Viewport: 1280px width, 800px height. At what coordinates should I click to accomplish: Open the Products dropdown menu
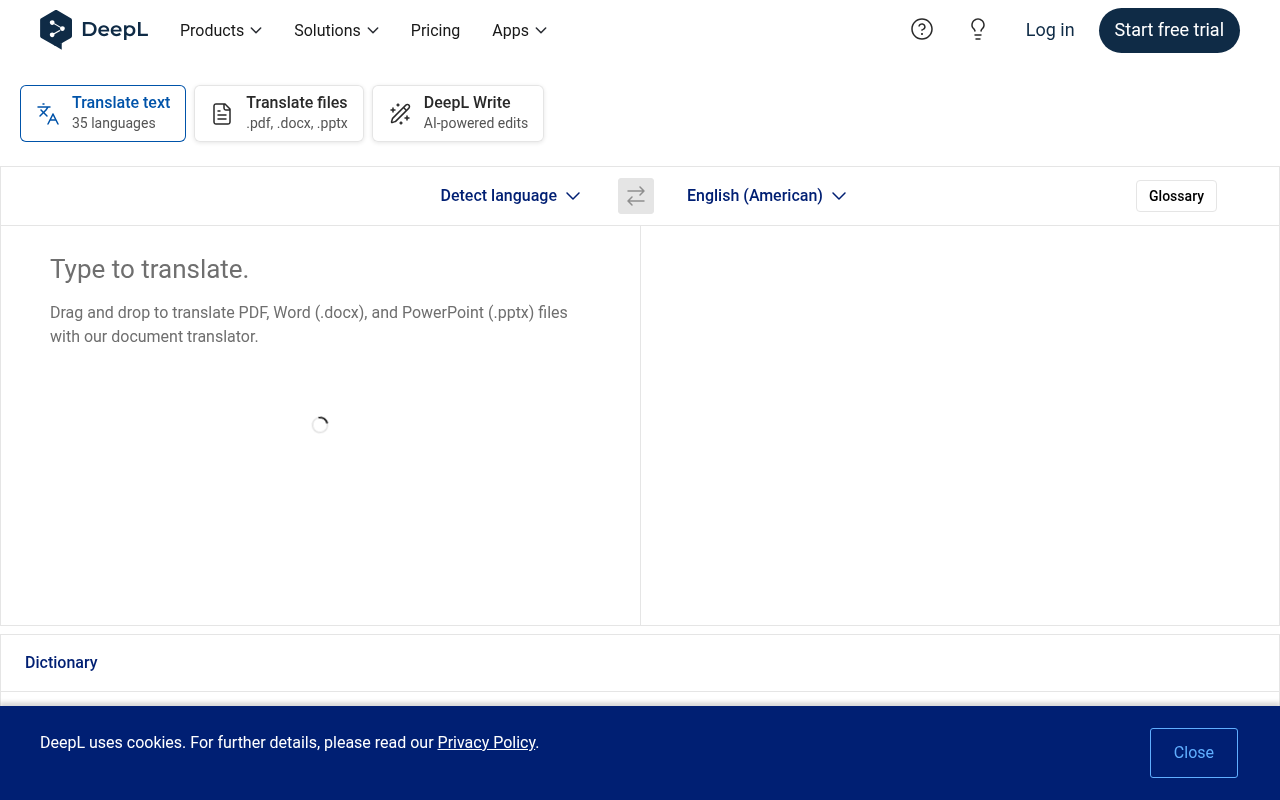pos(220,31)
